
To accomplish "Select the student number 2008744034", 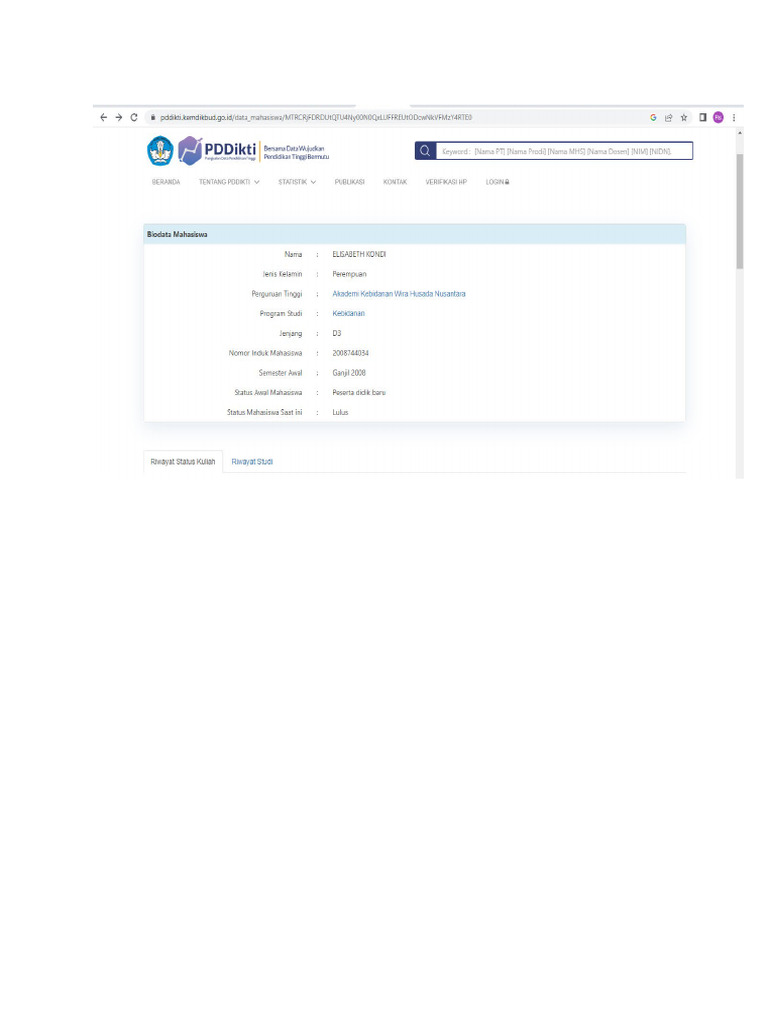I will pos(351,353).
